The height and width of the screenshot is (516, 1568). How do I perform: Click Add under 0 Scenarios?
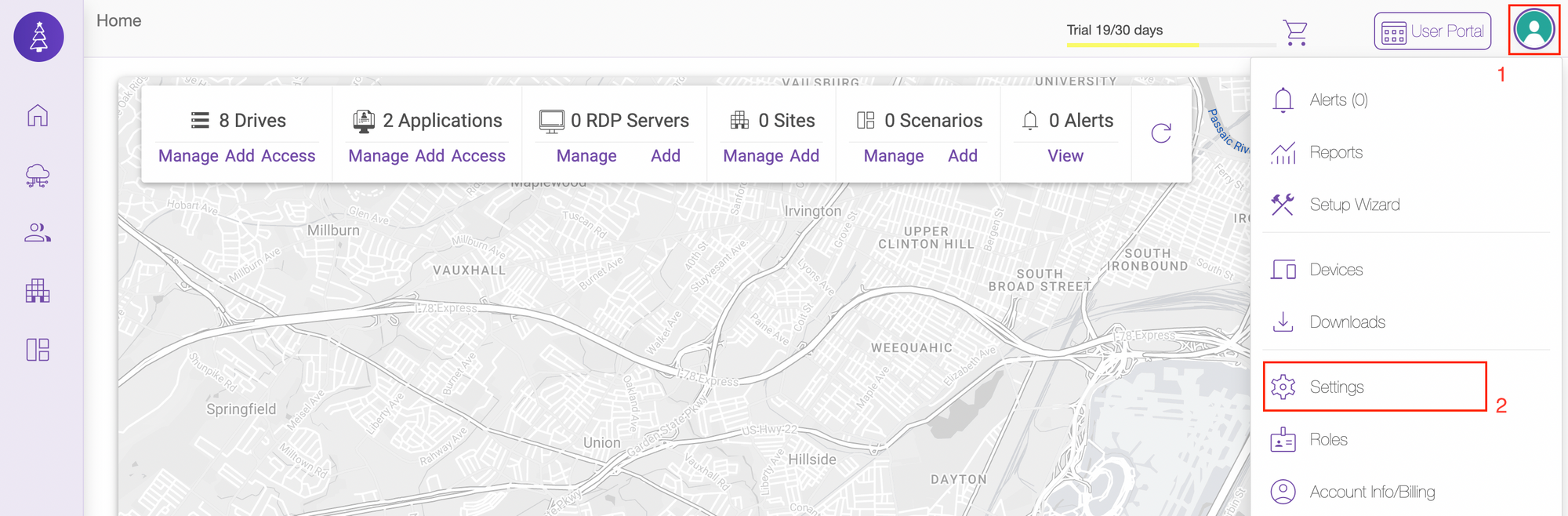pyautogui.click(x=963, y=156)
